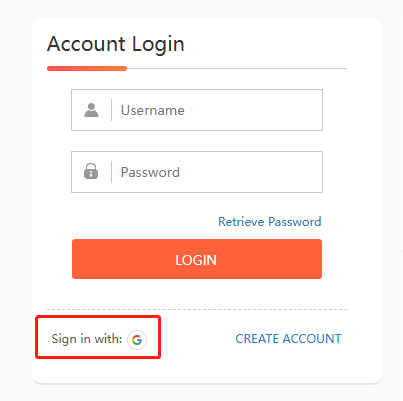Click the padlock icon
This screenshot has width=403, height=401.
91,171
